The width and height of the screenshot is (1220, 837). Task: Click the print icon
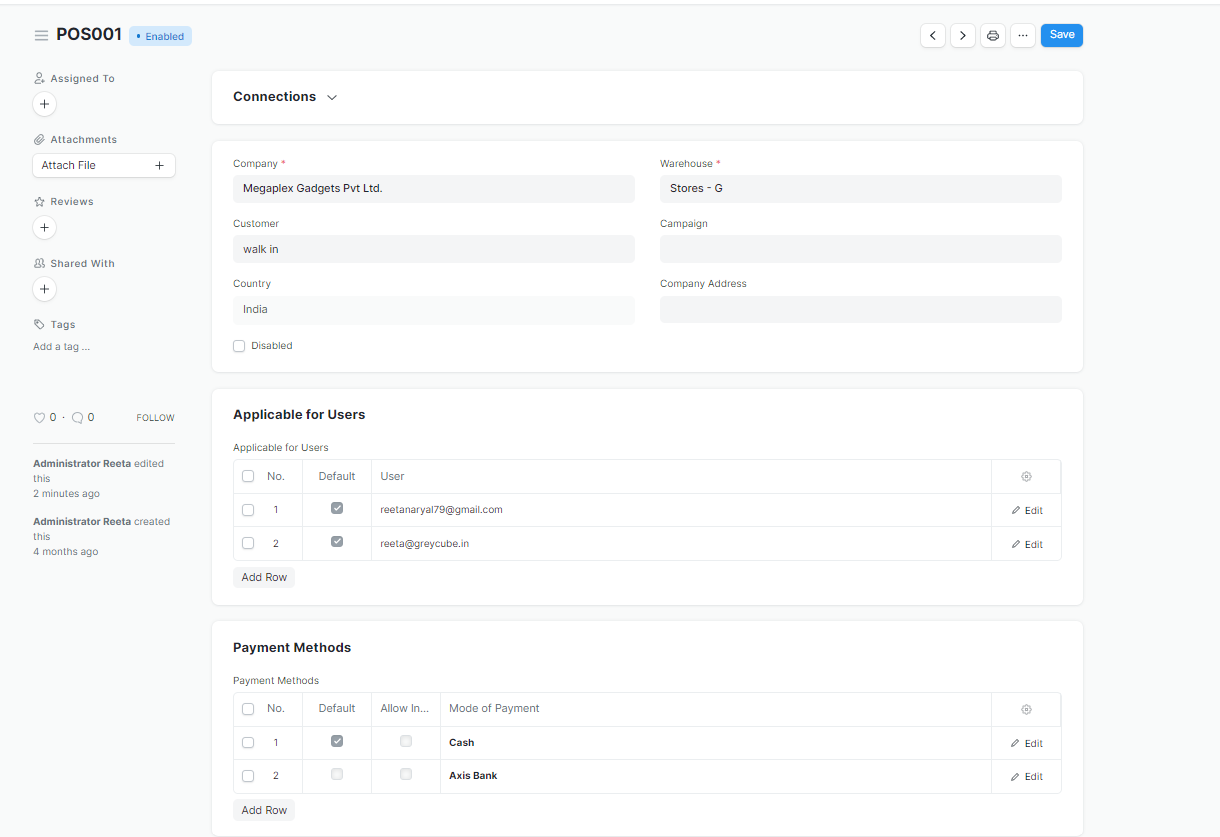[x=993, y=35]
